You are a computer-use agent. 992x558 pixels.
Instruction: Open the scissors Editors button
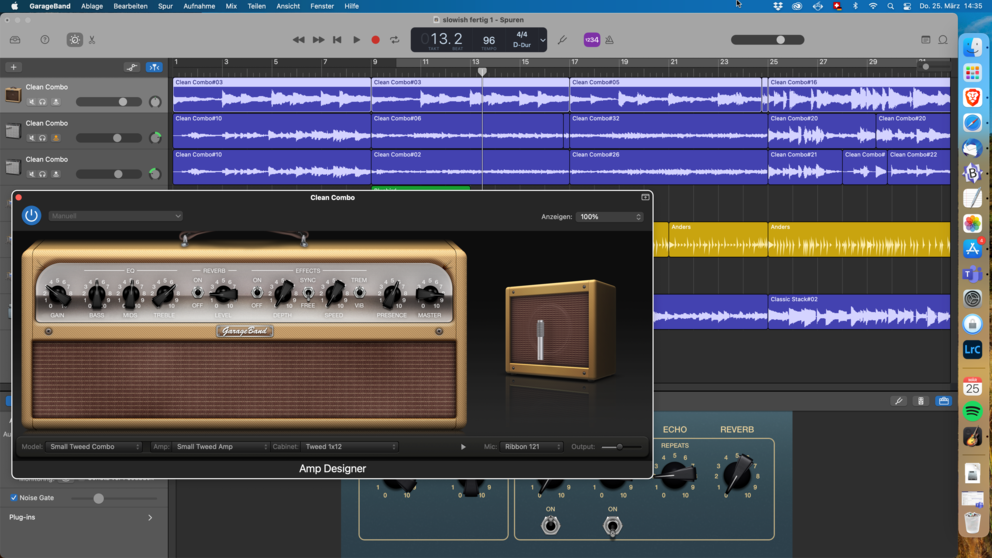click(92, 40)
